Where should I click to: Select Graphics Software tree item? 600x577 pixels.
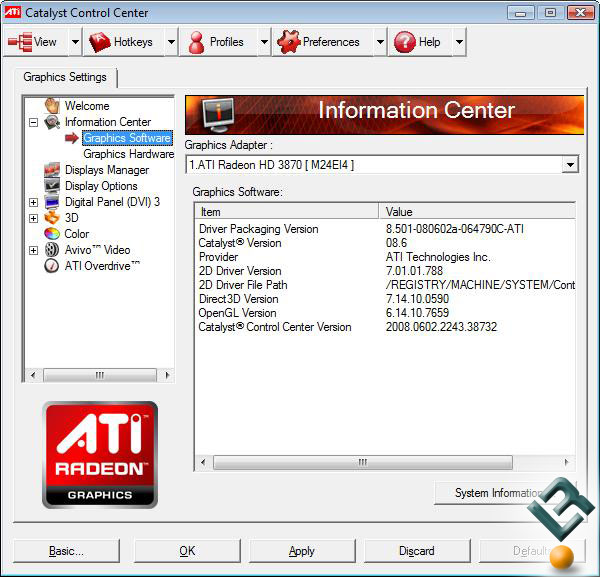(x=127, y=138)
